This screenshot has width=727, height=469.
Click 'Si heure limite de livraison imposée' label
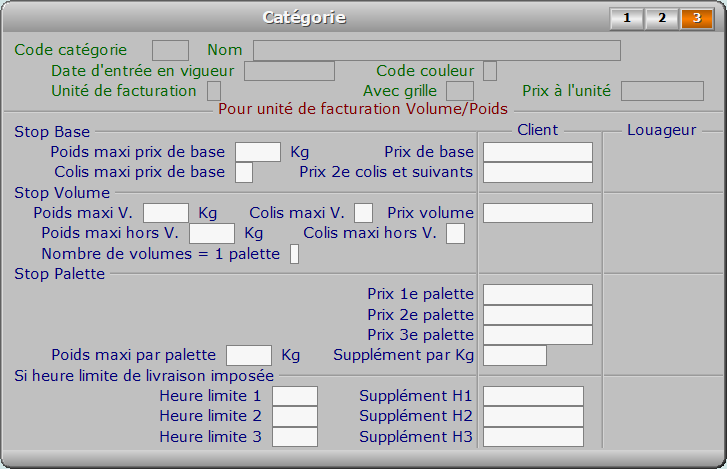(144, 376)
